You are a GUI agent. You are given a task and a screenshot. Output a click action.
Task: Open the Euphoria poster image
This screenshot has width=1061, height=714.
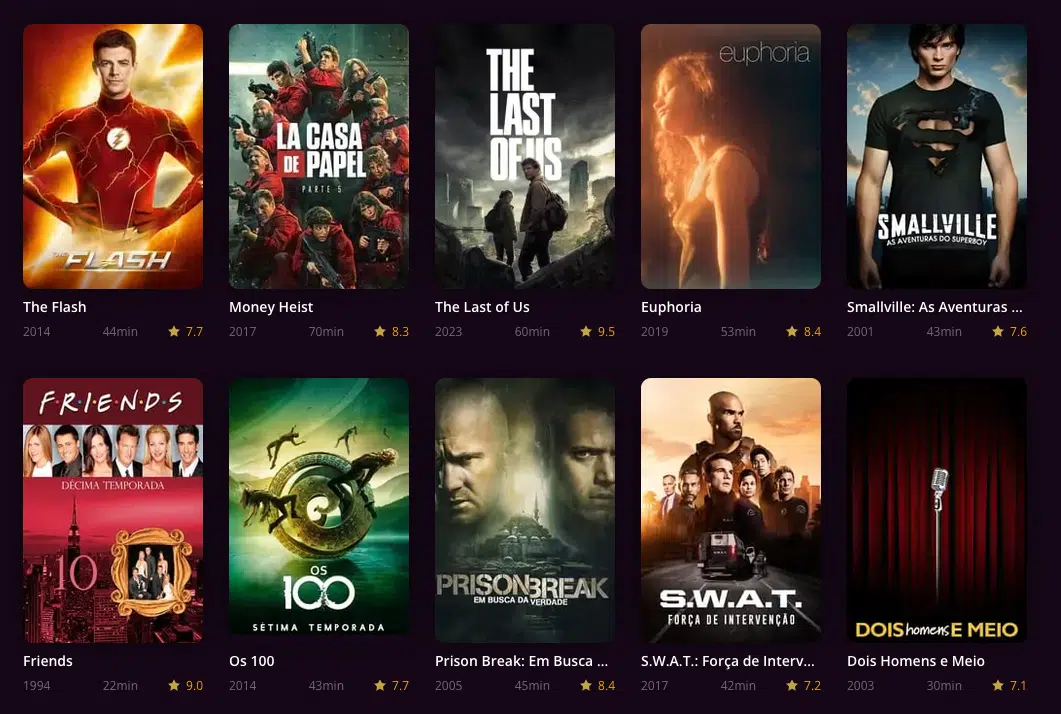pos(731,156)
